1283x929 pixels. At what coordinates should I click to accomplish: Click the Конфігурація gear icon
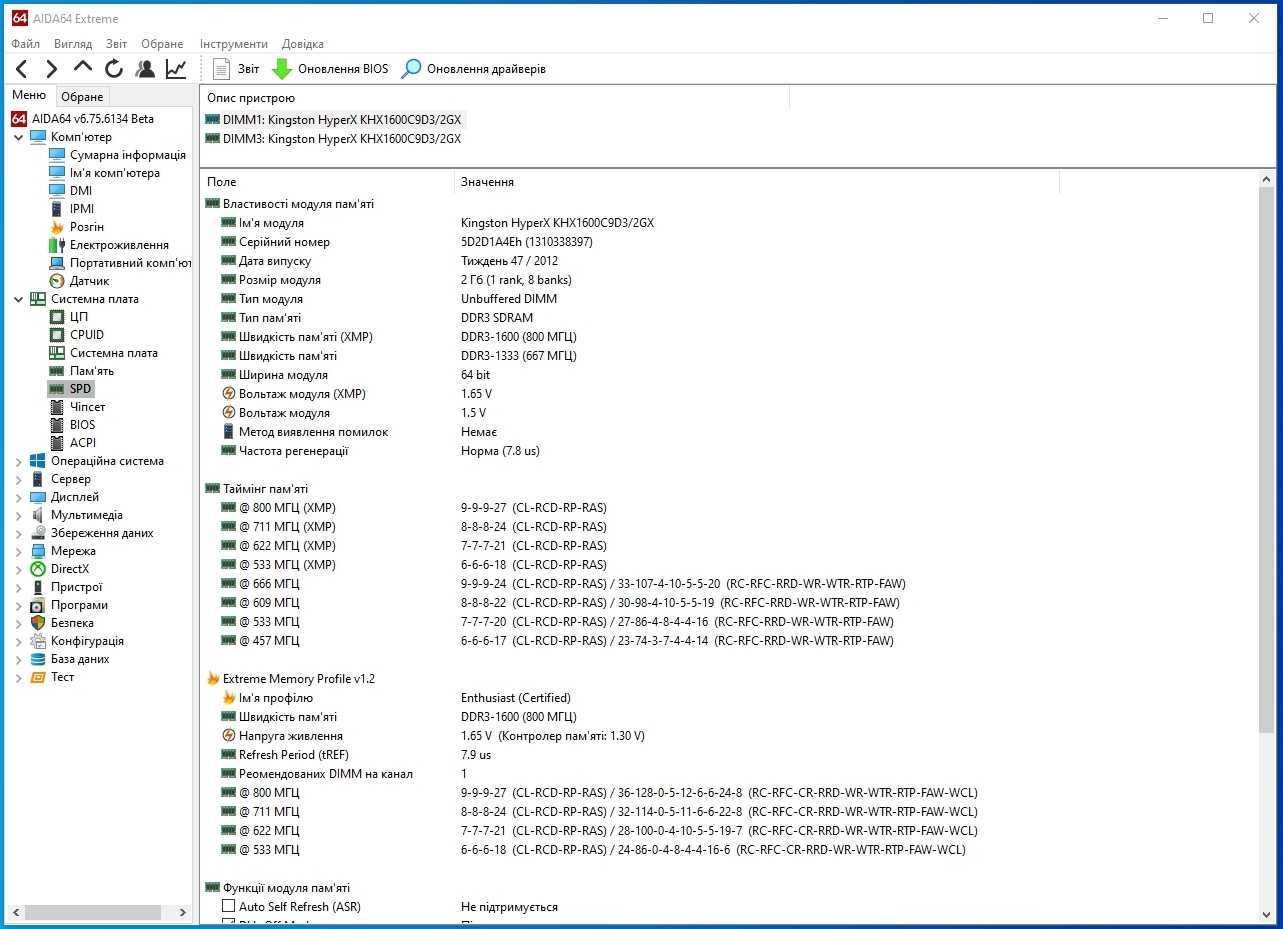click(x=38, y=641)
